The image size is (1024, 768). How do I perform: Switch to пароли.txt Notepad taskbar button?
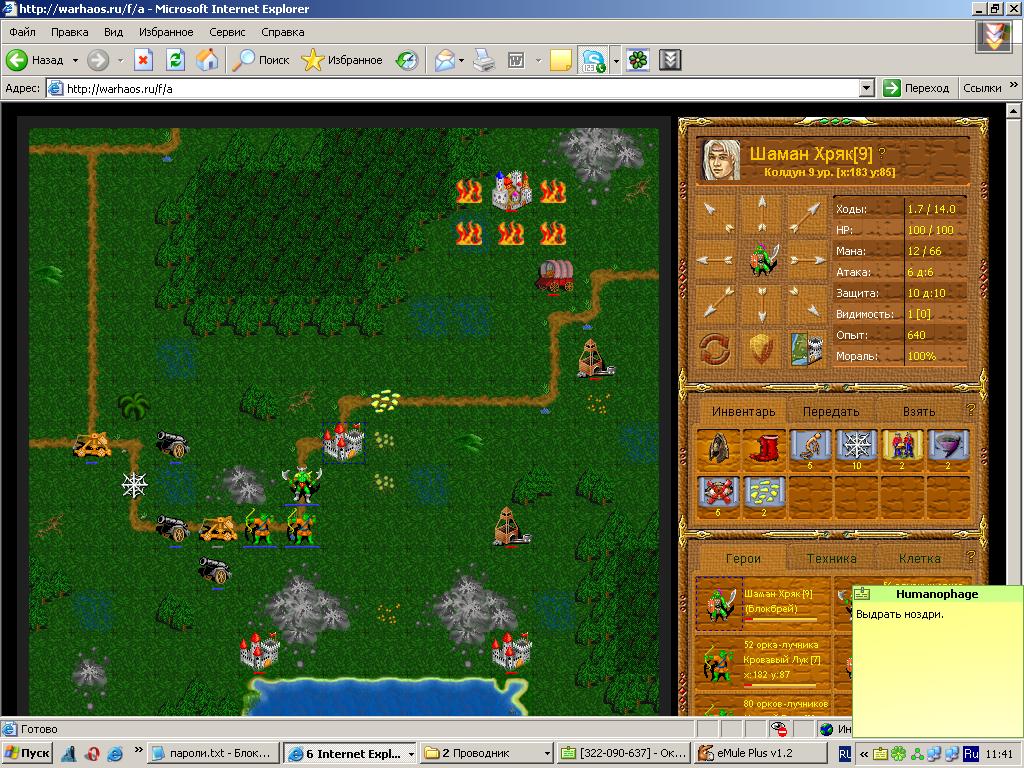click(x=213, y=753)
